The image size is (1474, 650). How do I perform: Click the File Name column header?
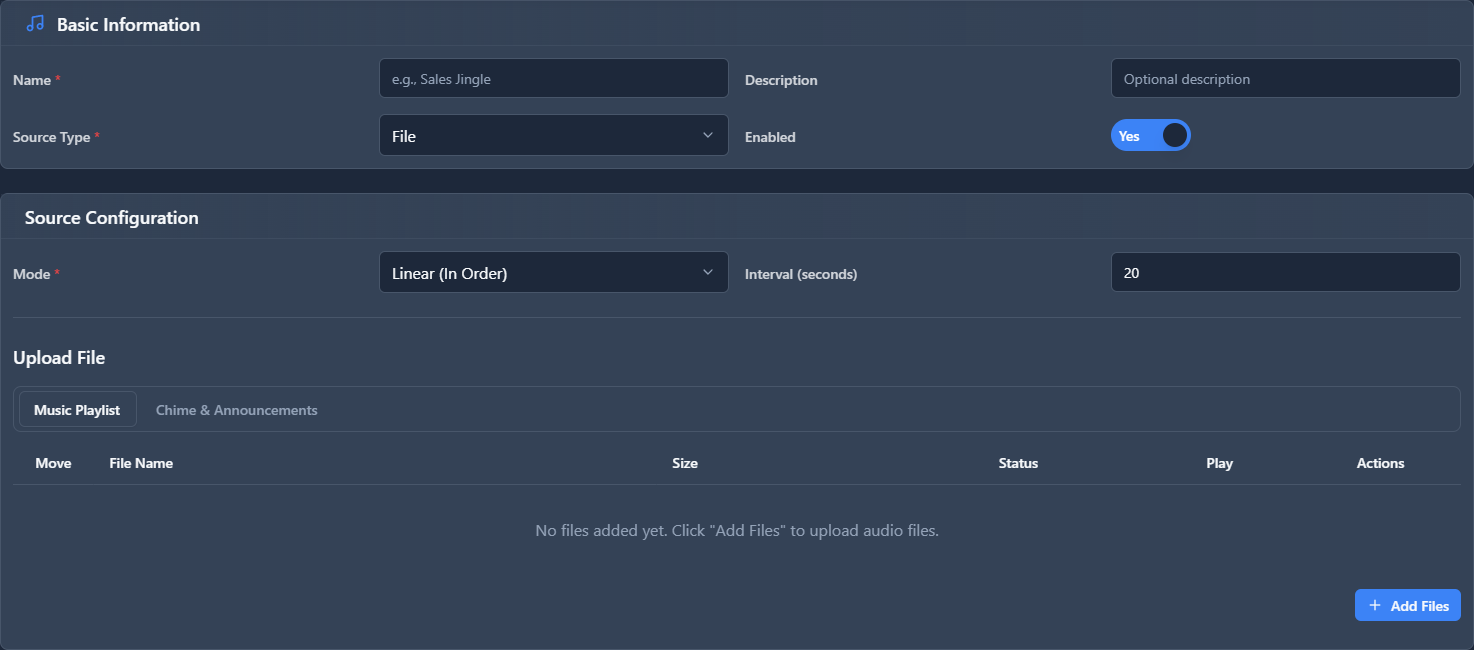click(141, 463)
